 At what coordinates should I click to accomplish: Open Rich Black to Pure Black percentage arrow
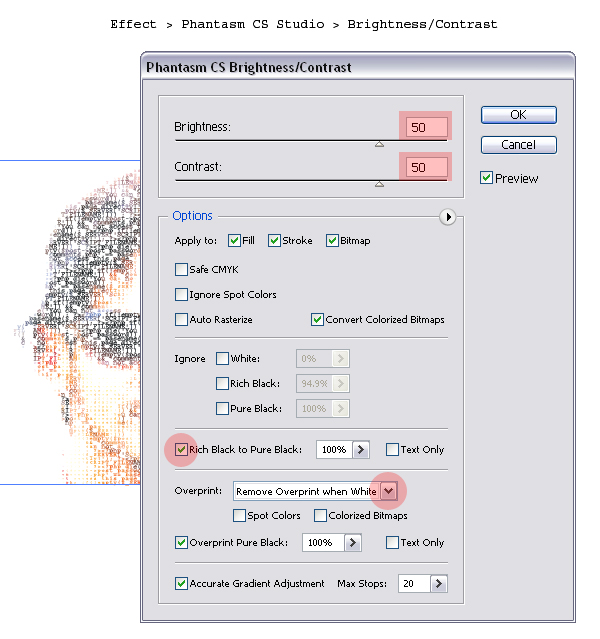click(361, 450)
